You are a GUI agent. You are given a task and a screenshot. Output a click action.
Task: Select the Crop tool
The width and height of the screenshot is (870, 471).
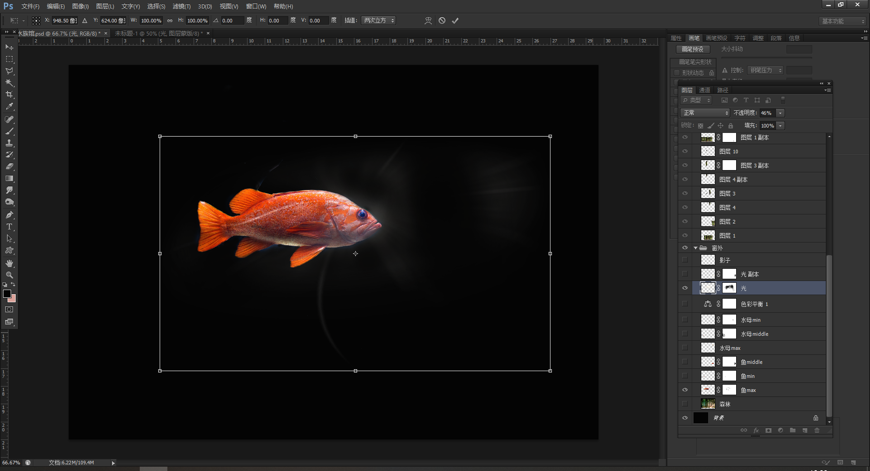tap(9, 95)
